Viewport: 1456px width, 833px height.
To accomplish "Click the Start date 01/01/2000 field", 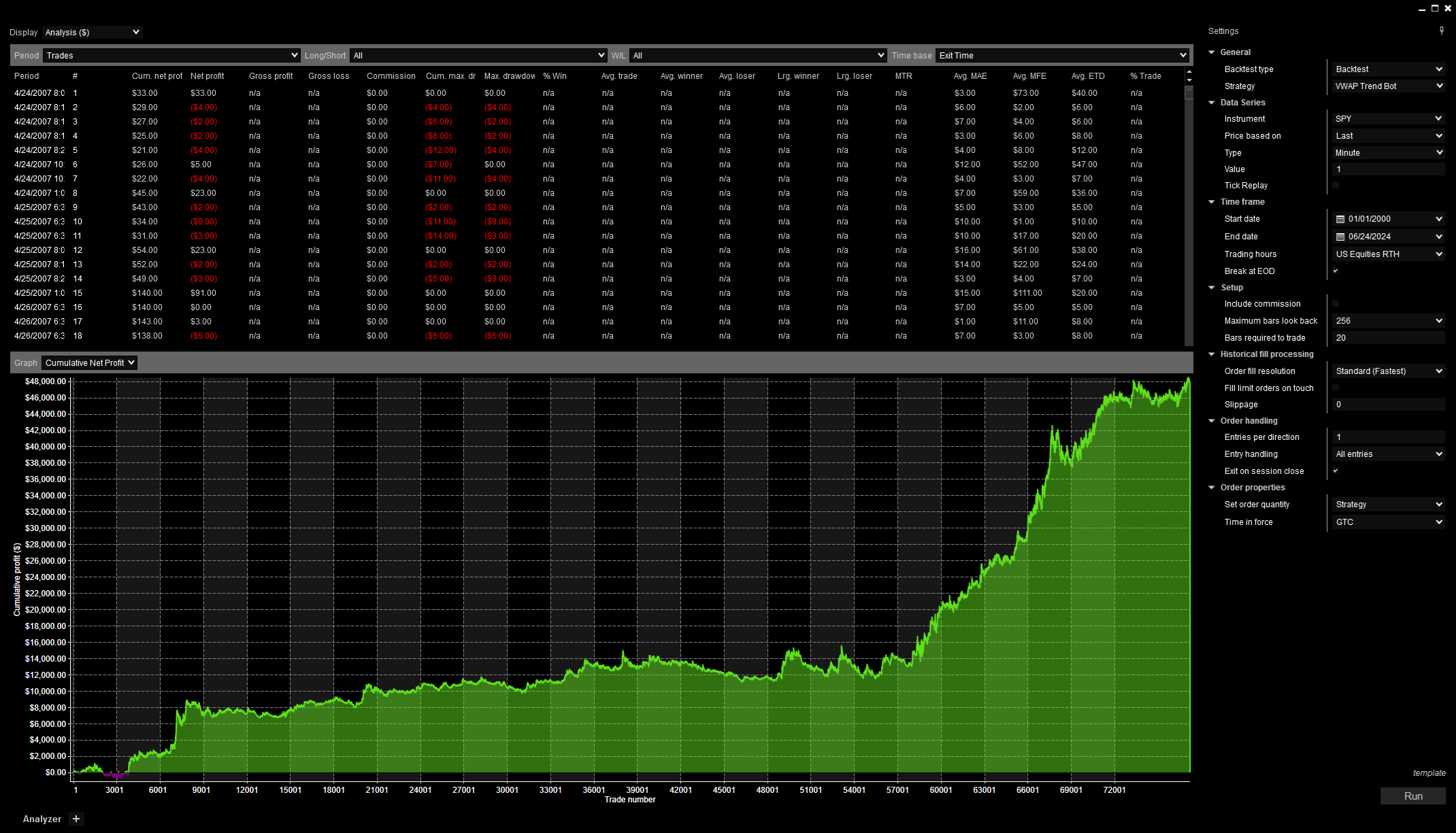I will pyautogui.click(x=1388, y=219).
